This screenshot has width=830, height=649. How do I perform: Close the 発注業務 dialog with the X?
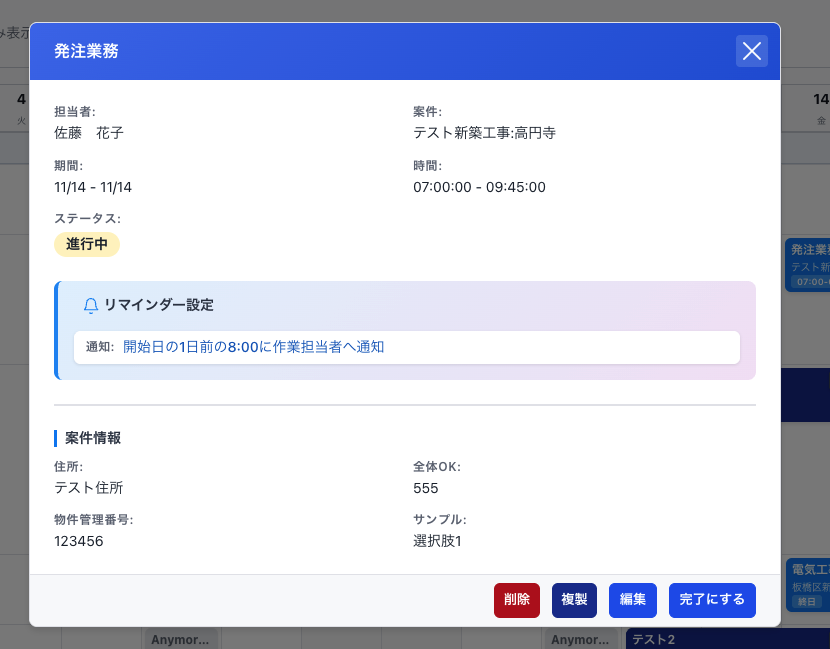tap(752, 51)
